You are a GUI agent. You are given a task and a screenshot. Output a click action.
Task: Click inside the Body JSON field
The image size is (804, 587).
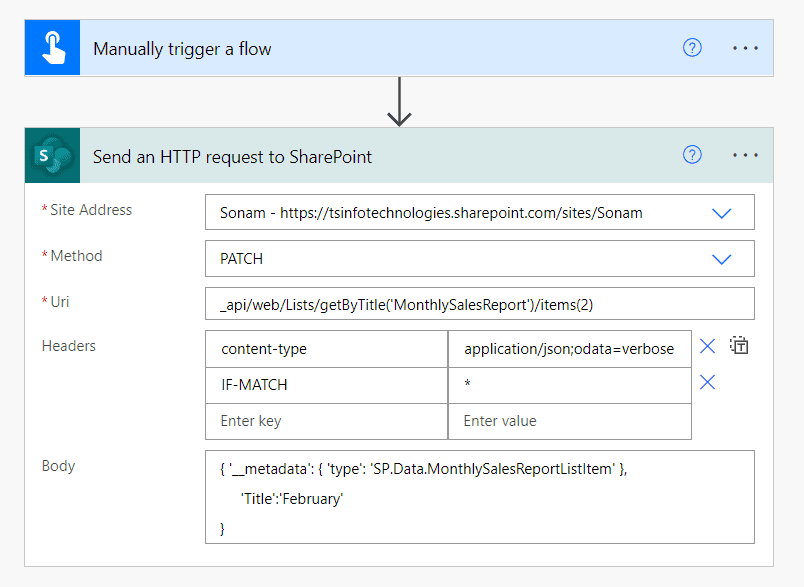(479, 497)
